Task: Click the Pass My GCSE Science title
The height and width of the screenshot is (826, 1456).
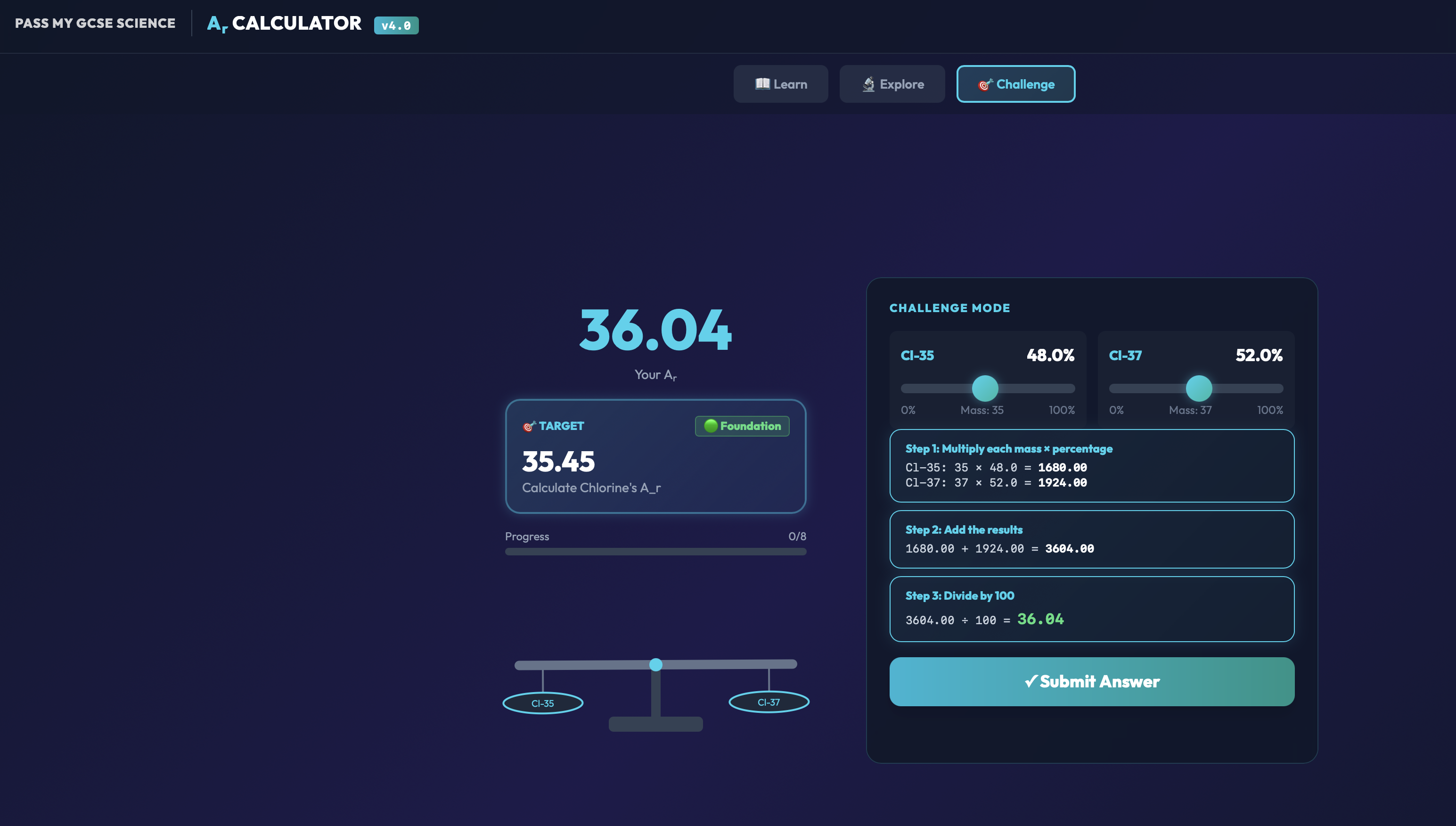Action: pyautogui.click(x=95, y=23)
